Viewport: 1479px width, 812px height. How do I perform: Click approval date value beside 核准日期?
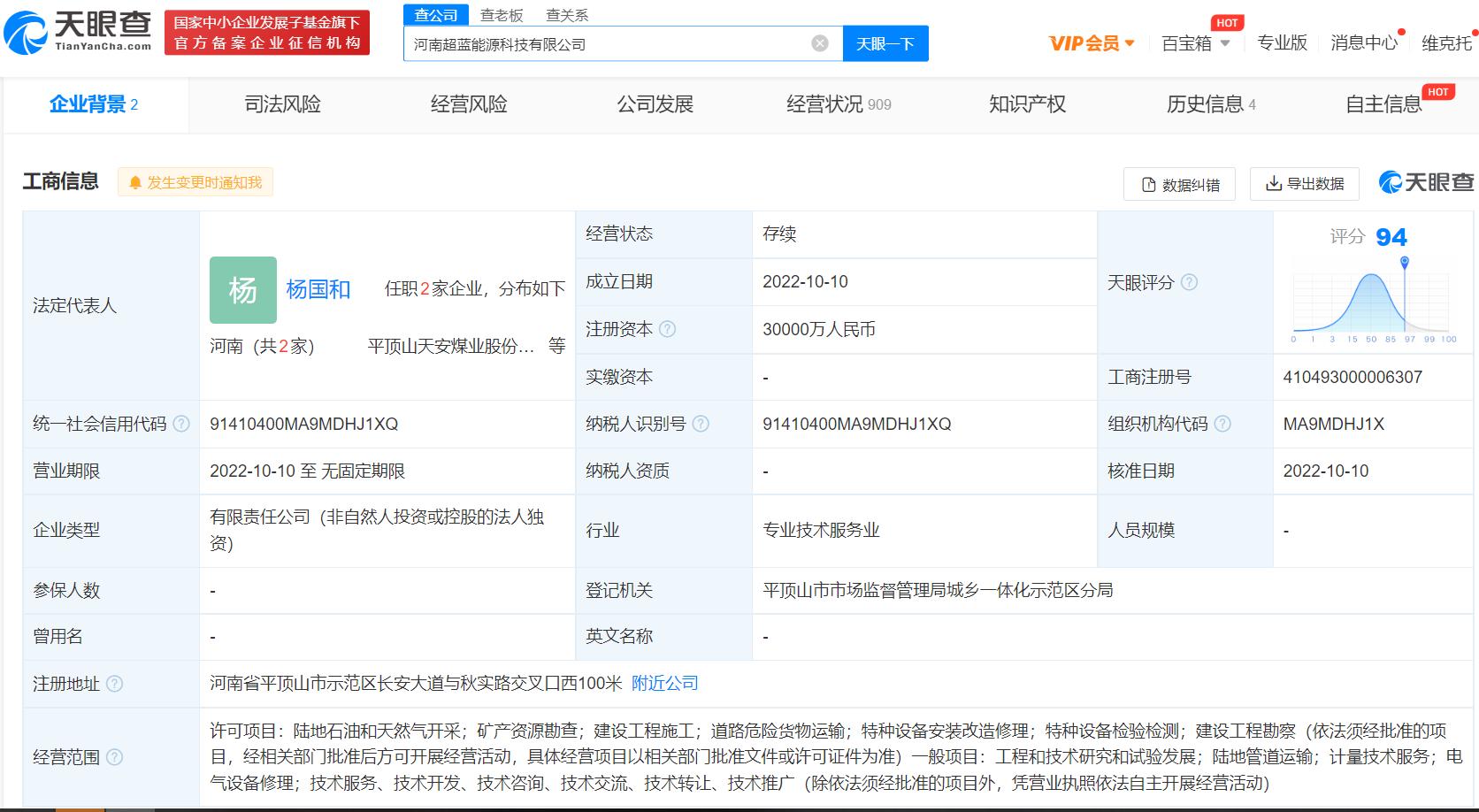(x=1325, y=471)
